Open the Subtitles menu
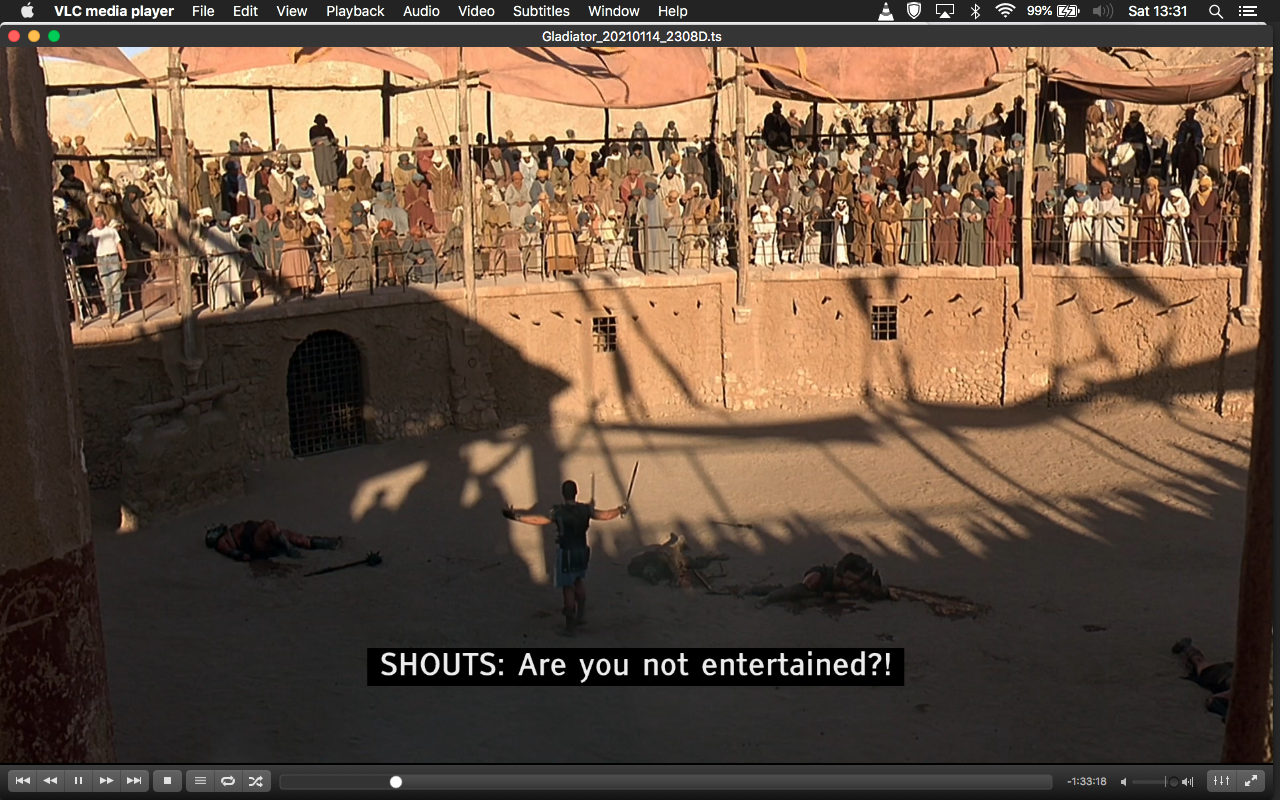 (x=541, y=11)
